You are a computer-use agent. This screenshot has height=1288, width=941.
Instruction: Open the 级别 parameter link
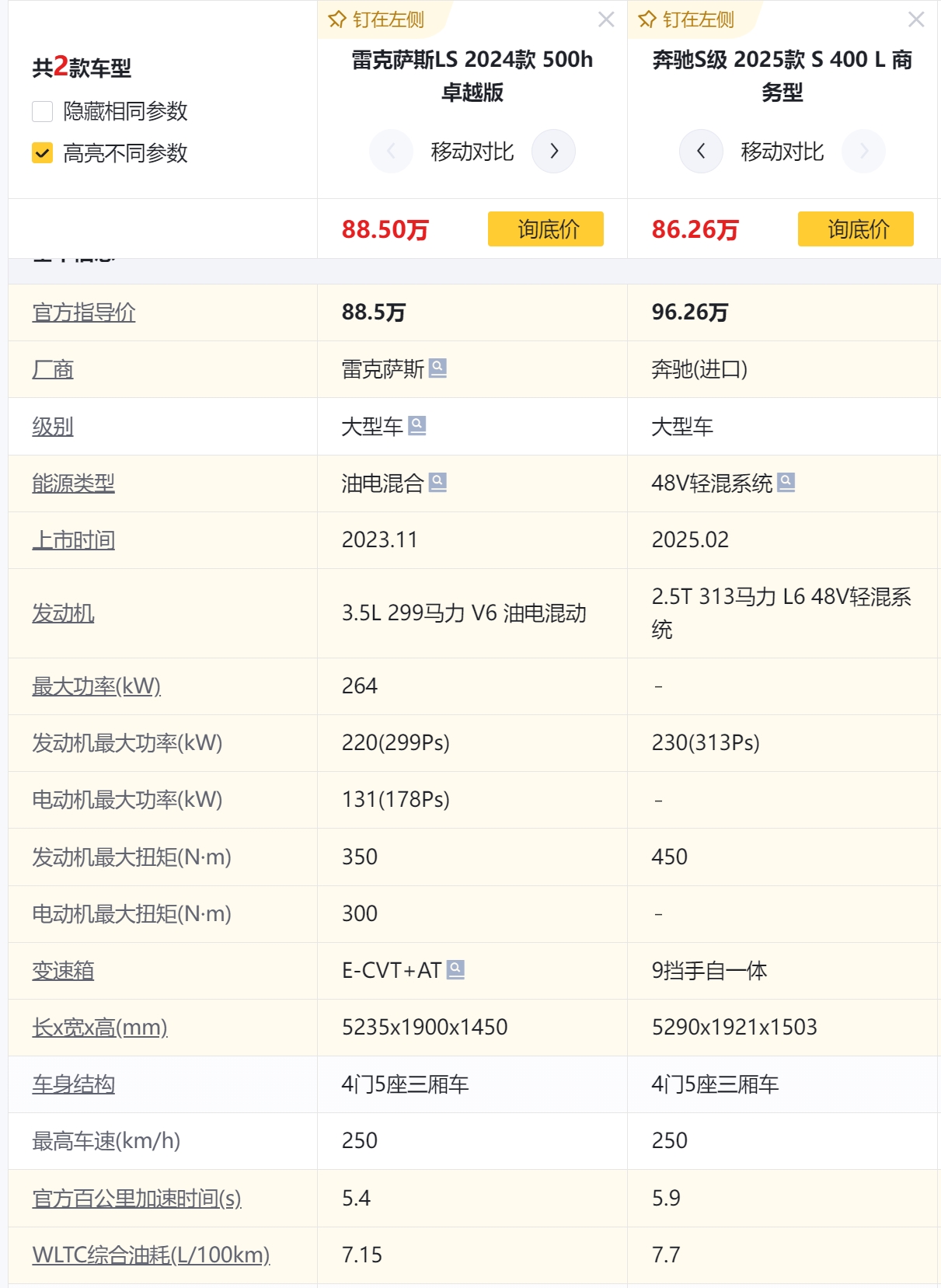coord(53,426)
